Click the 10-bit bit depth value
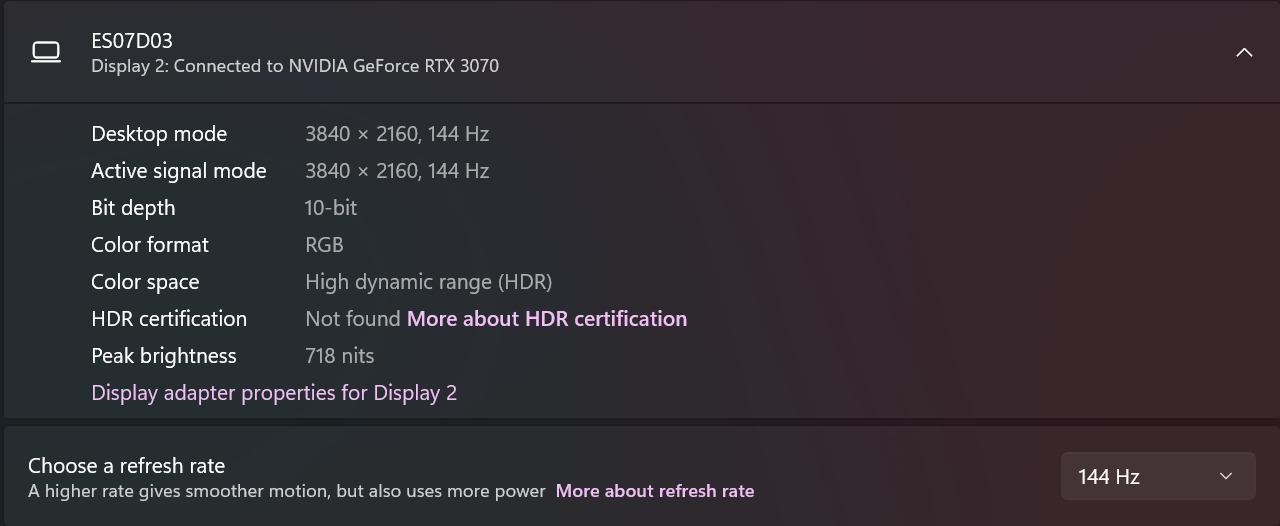Screen dimensions: 1280x526 tap(331, 208)
